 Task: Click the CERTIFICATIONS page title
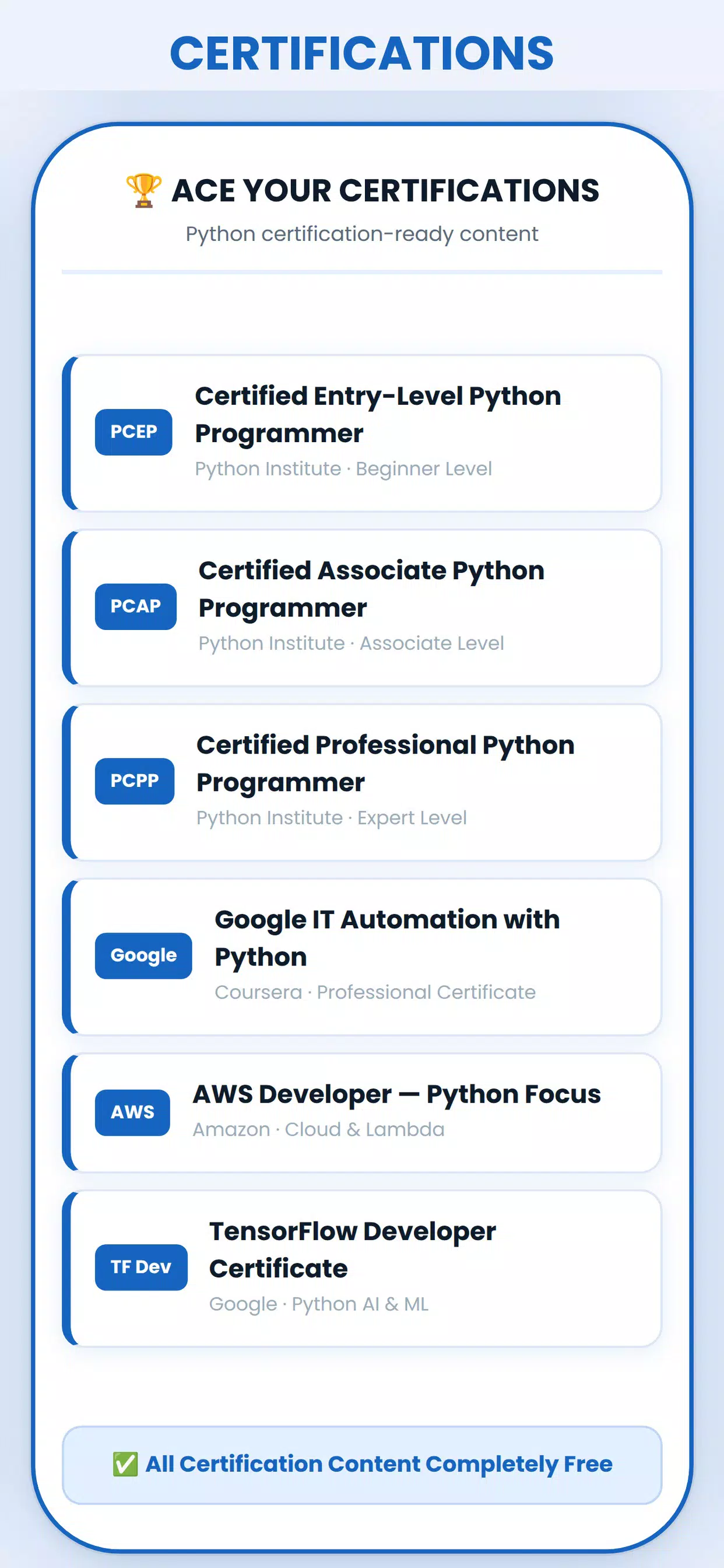click(x=362, y=53)
